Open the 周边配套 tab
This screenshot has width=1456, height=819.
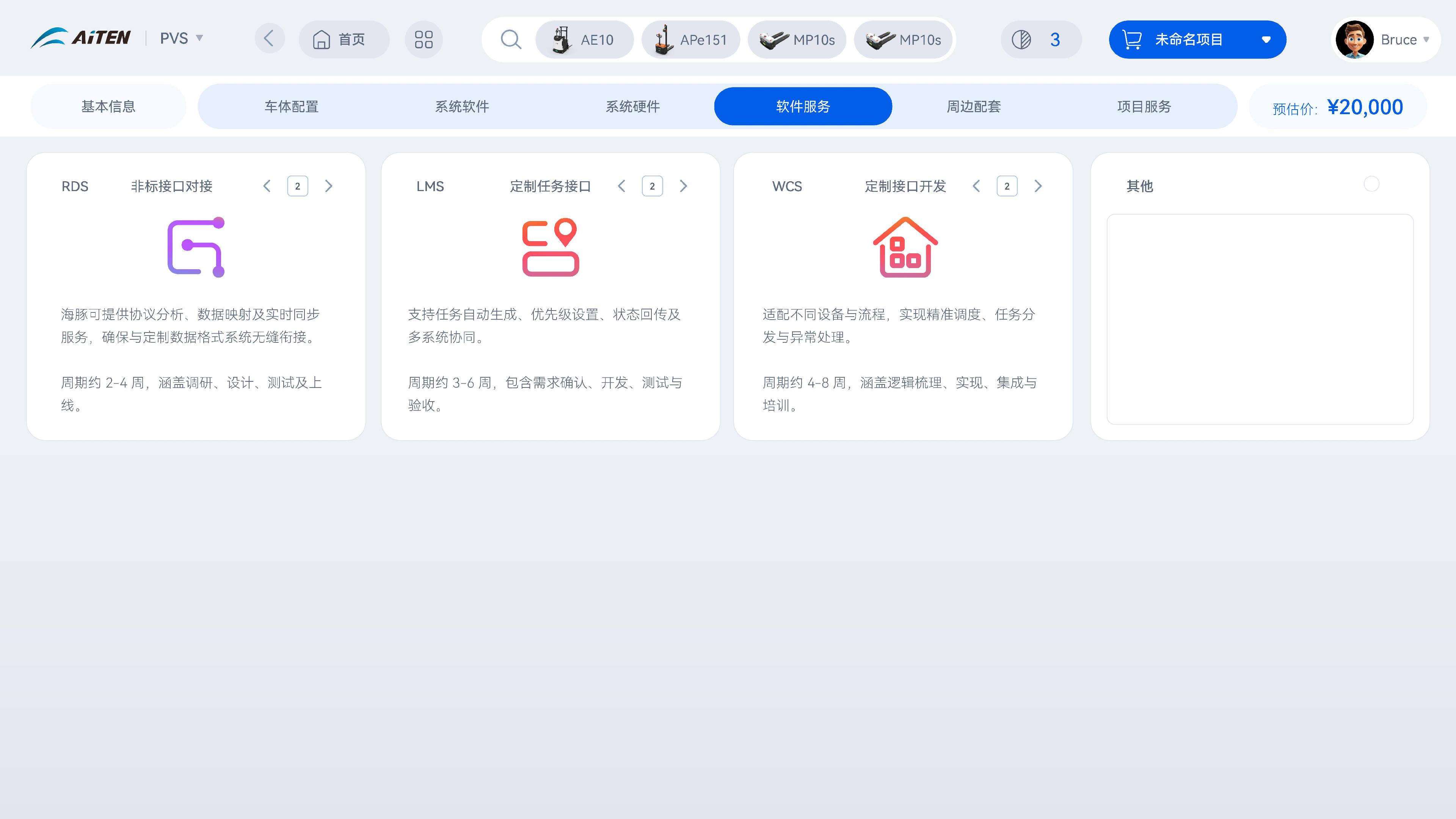pos(973,106)
